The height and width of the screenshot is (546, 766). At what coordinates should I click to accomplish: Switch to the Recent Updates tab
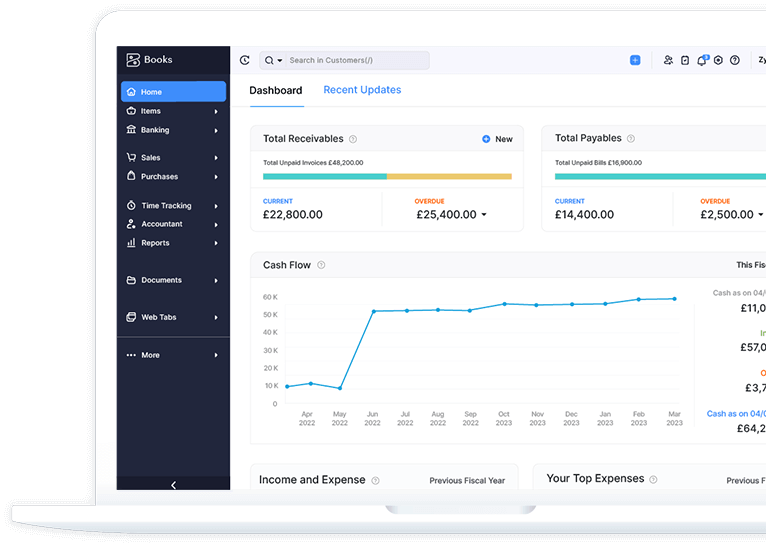362,90
